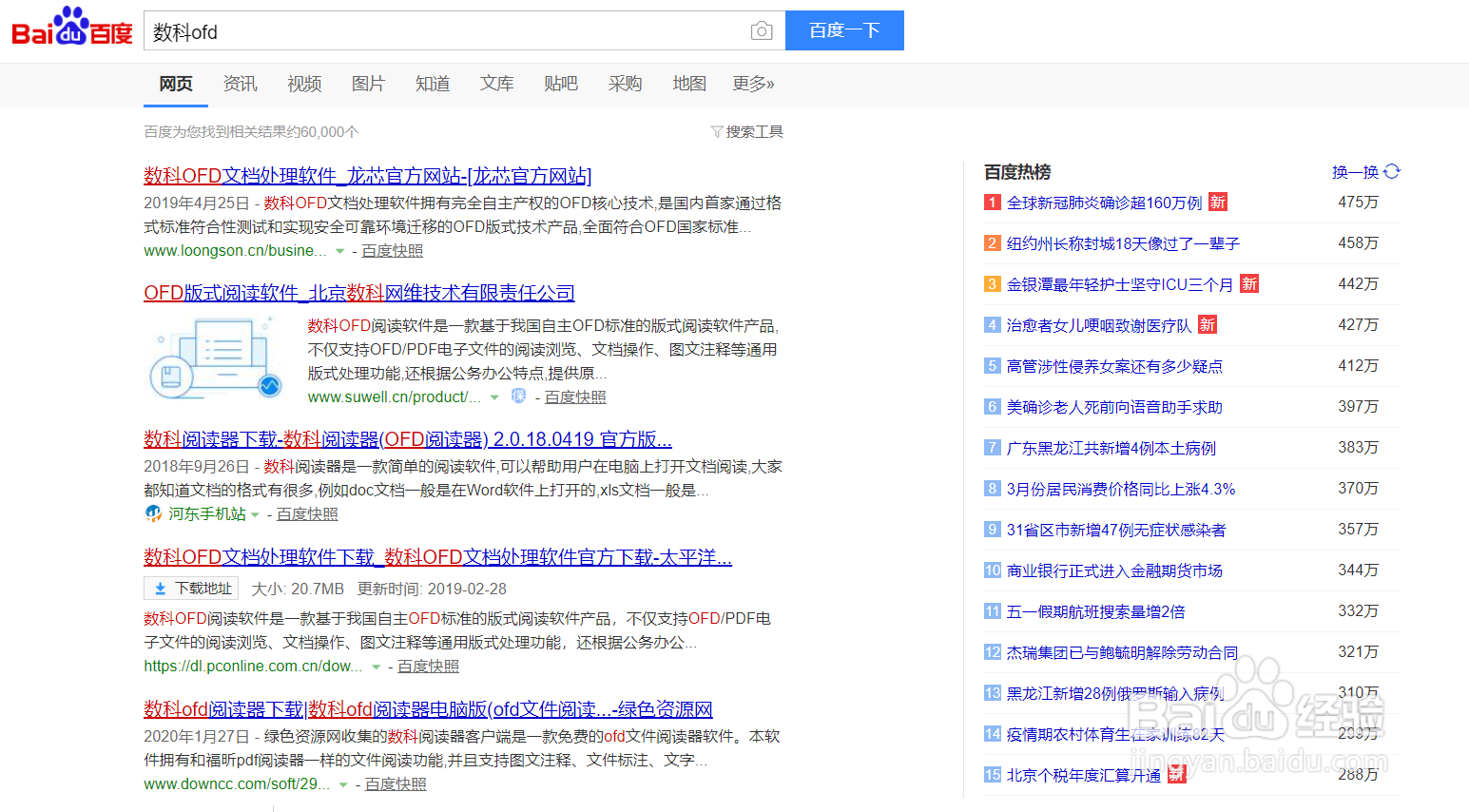Open the 地图 tab
Viewport: 1469px width, 812px height.
688,84
